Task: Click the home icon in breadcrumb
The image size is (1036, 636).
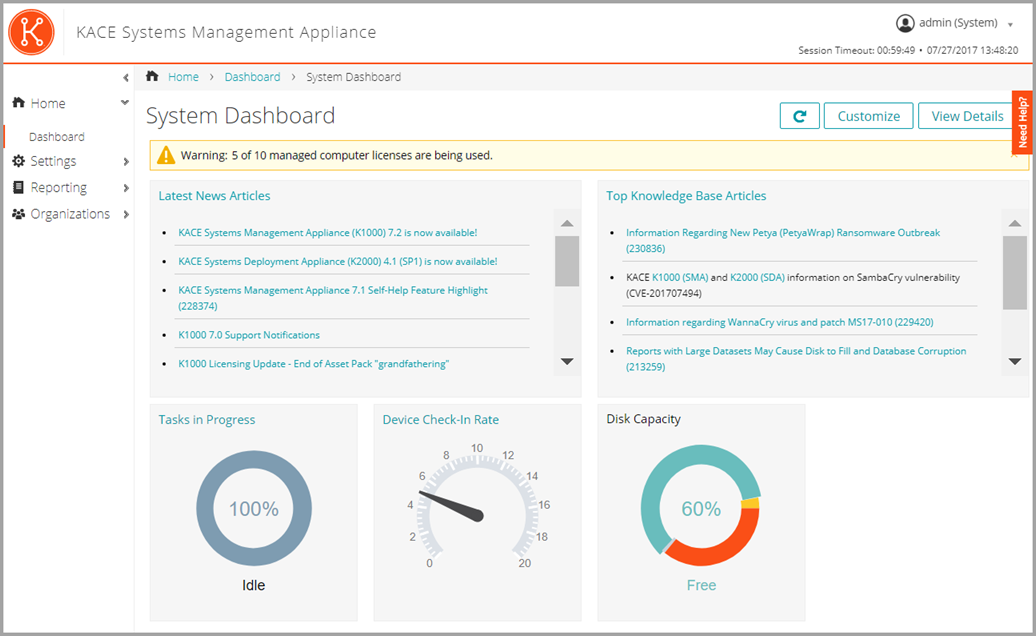Action: [153, 77]
